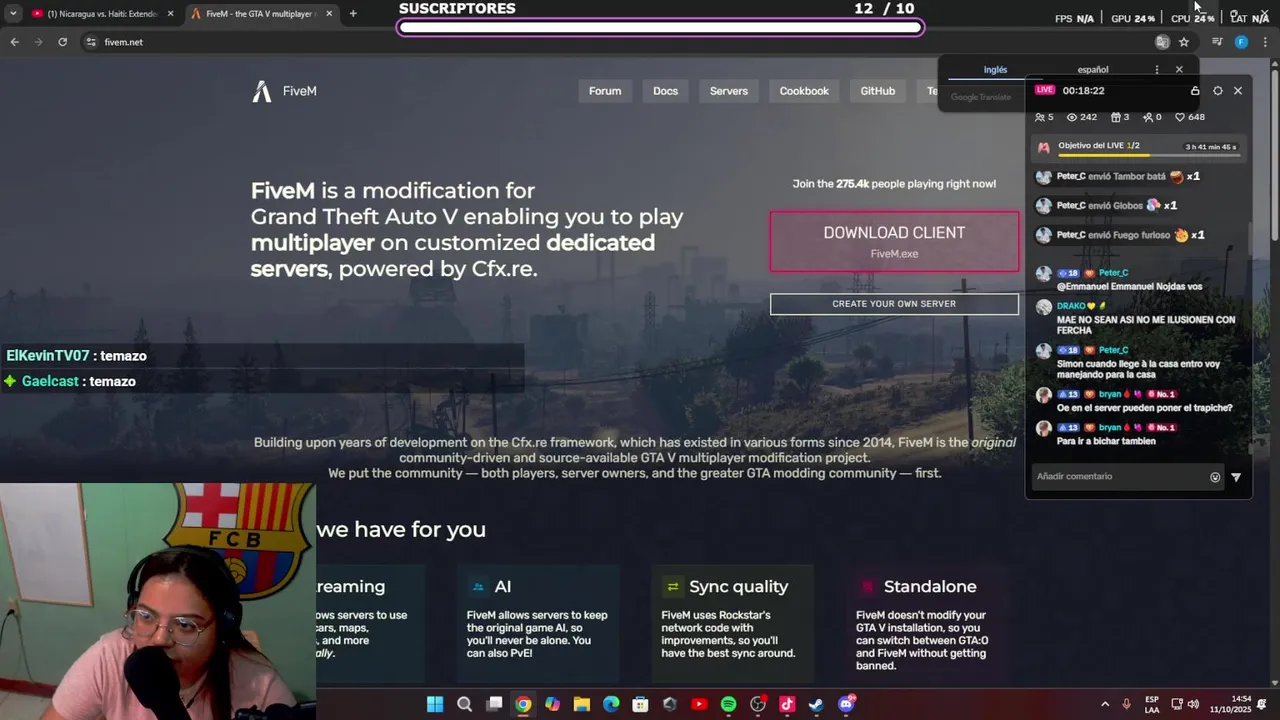This screenshot has width=1280, height=720.
Task: Open Windows taskbar search
Action: [464, 704]
